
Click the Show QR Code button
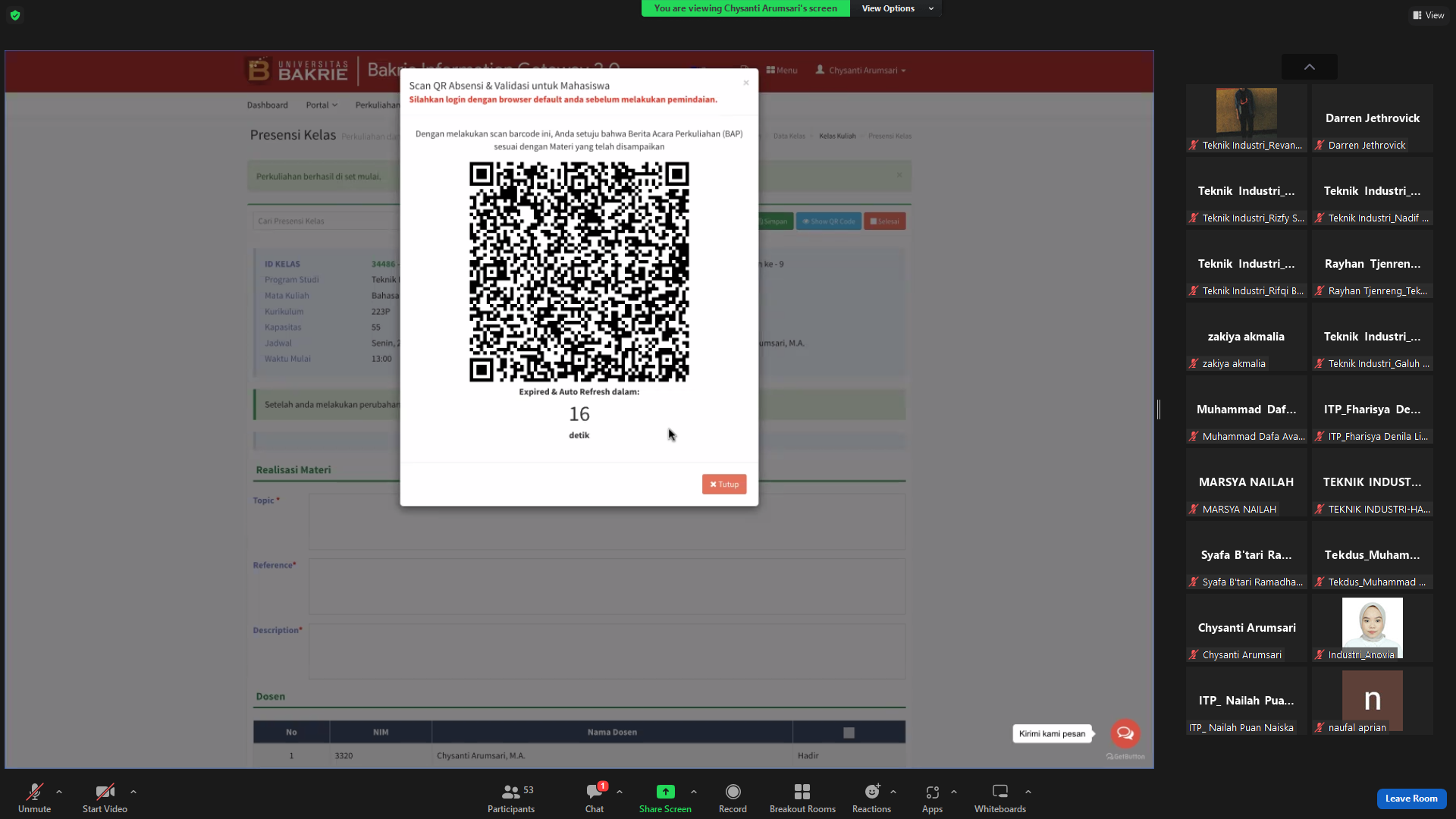(x=828, y=221)
